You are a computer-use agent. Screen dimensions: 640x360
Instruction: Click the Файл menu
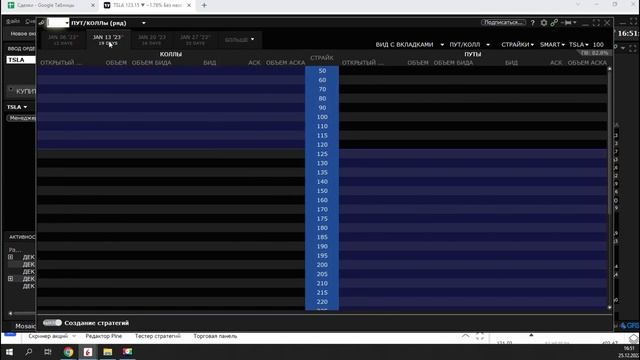tap(13, 21)
